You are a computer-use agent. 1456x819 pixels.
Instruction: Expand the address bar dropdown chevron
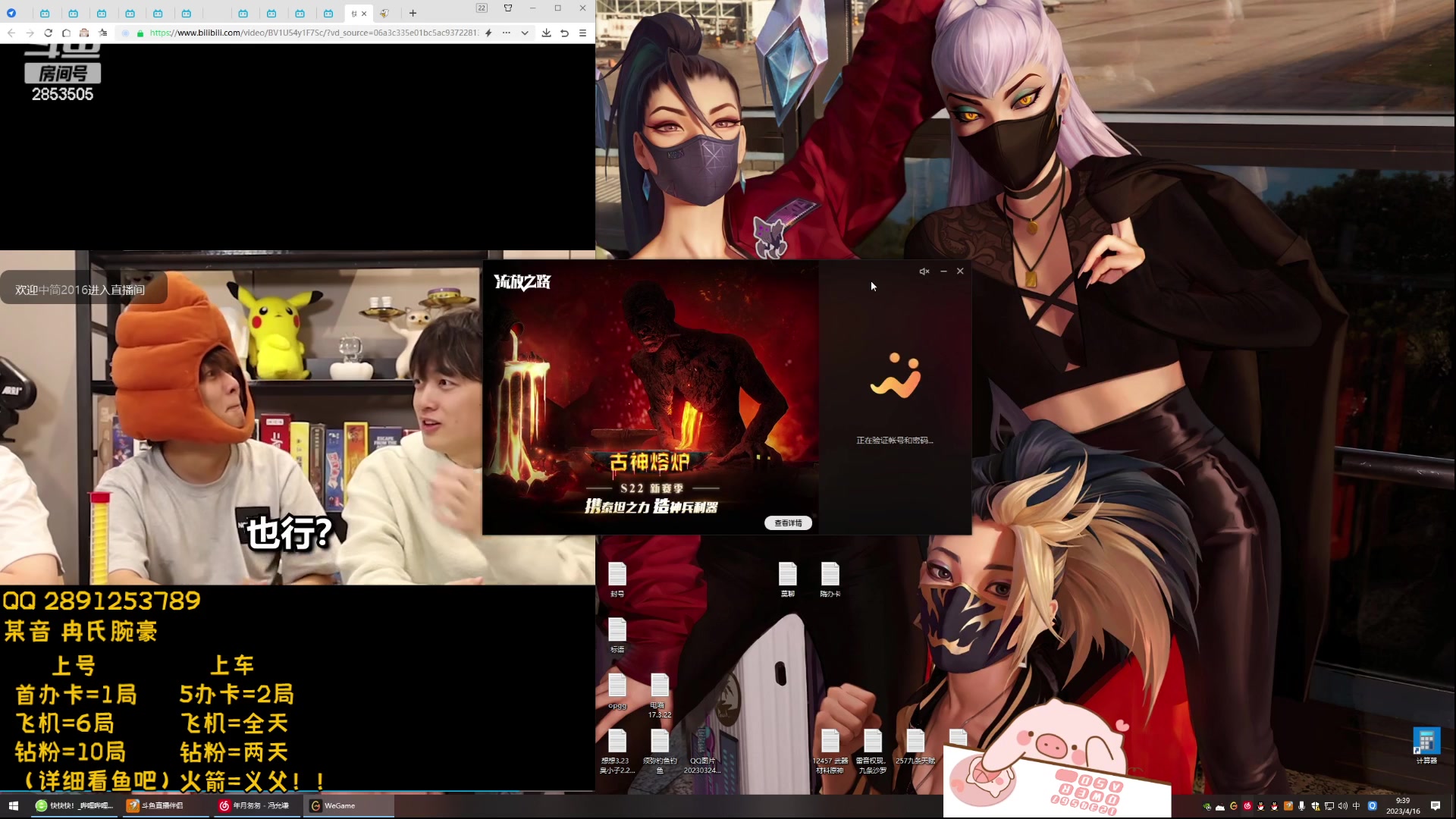point(525,33)
